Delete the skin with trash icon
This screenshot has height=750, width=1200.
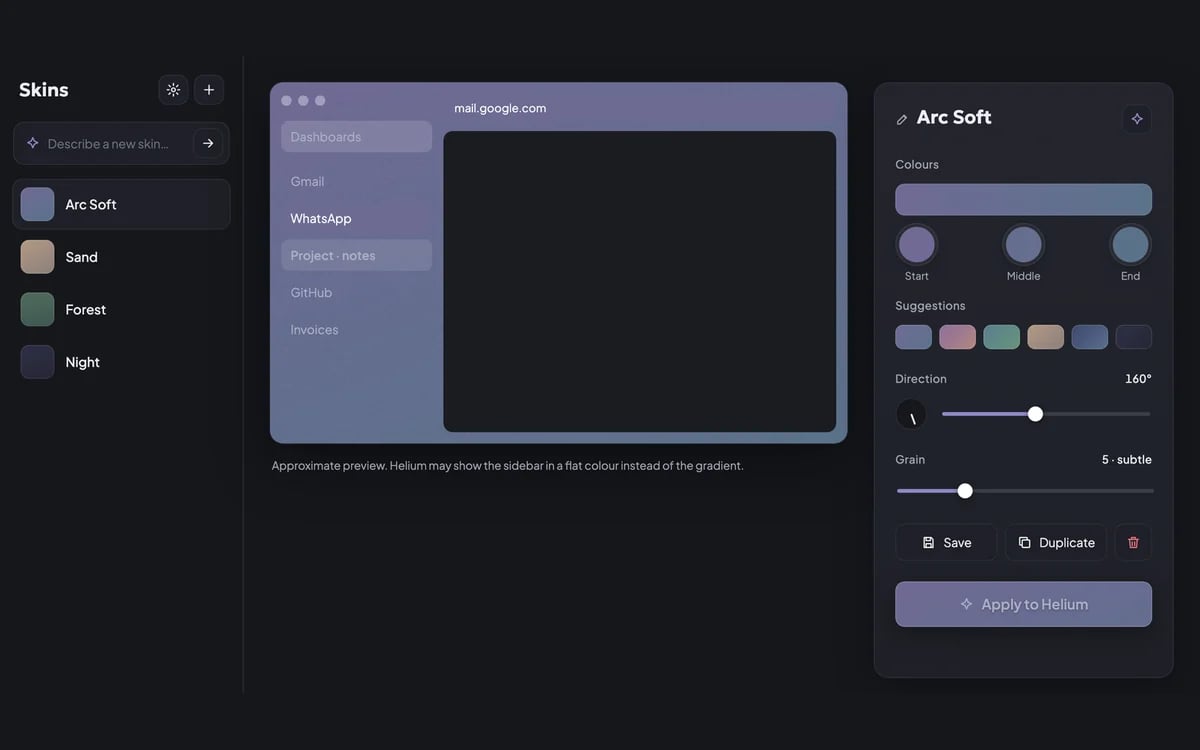click(x=1133, y=542)
